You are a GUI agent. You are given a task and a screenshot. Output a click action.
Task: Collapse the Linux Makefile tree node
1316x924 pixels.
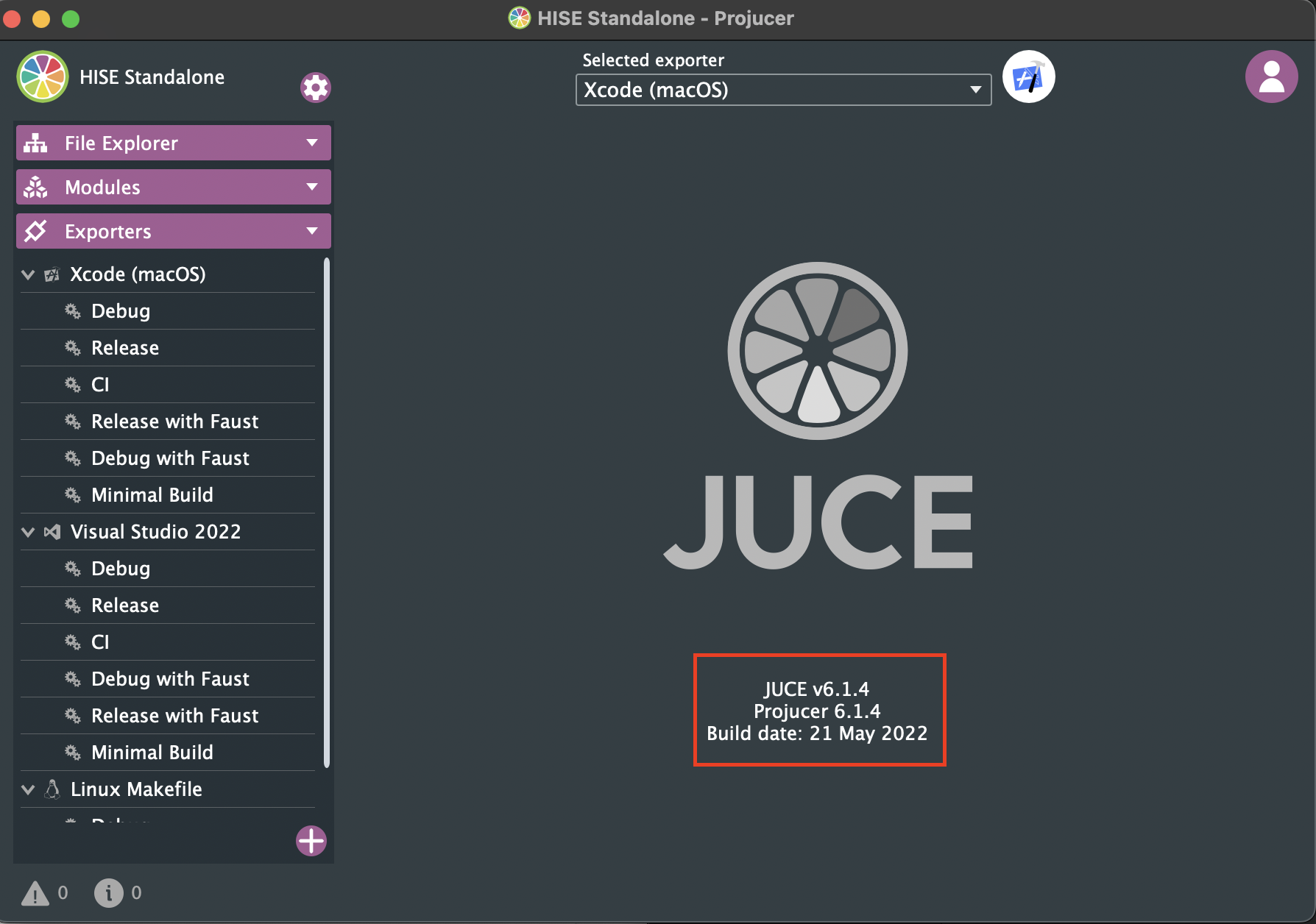(28, 789)
